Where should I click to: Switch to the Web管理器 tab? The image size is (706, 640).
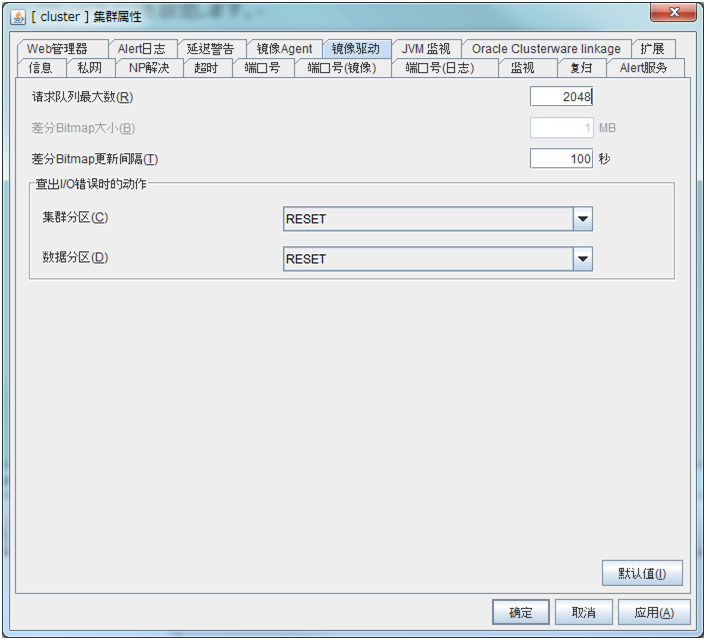62,49
